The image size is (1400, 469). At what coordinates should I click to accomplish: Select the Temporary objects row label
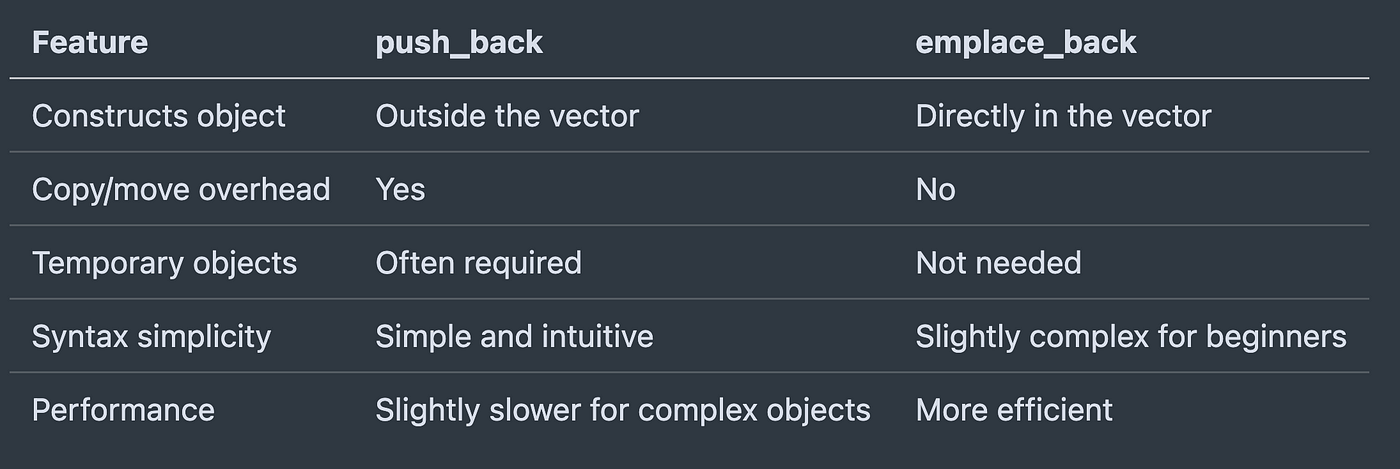[165, 263]
